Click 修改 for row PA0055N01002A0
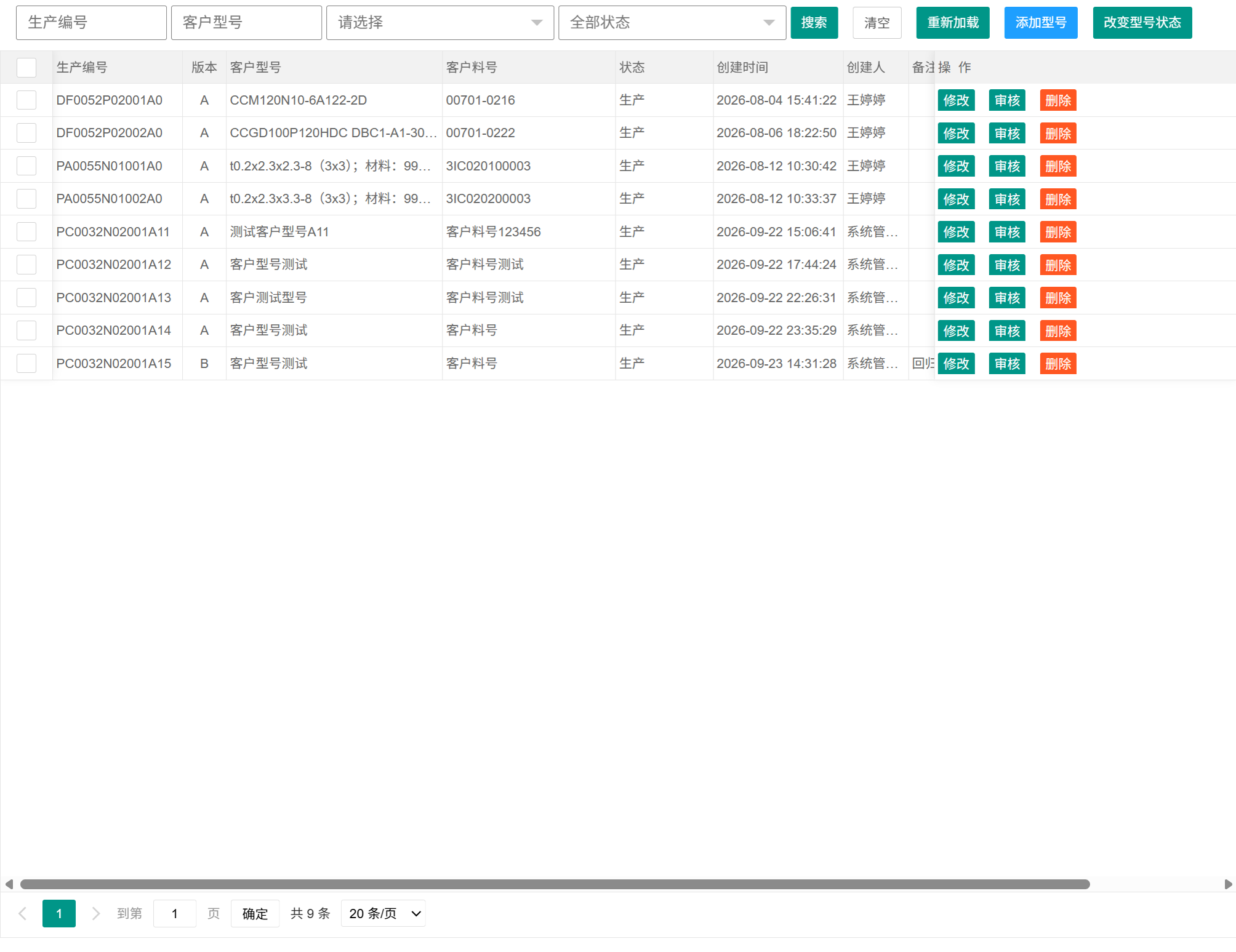Screen dimensions: 1236x952 [x=956, y=199]
